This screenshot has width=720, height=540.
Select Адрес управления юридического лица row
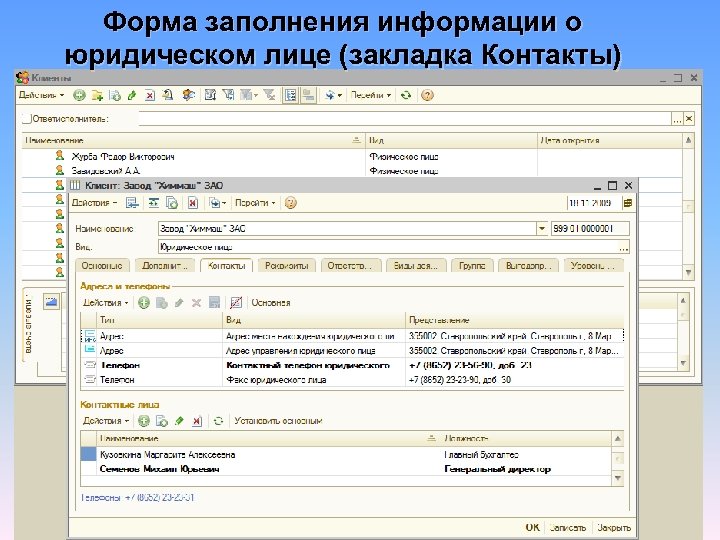(x=352, y=350)
